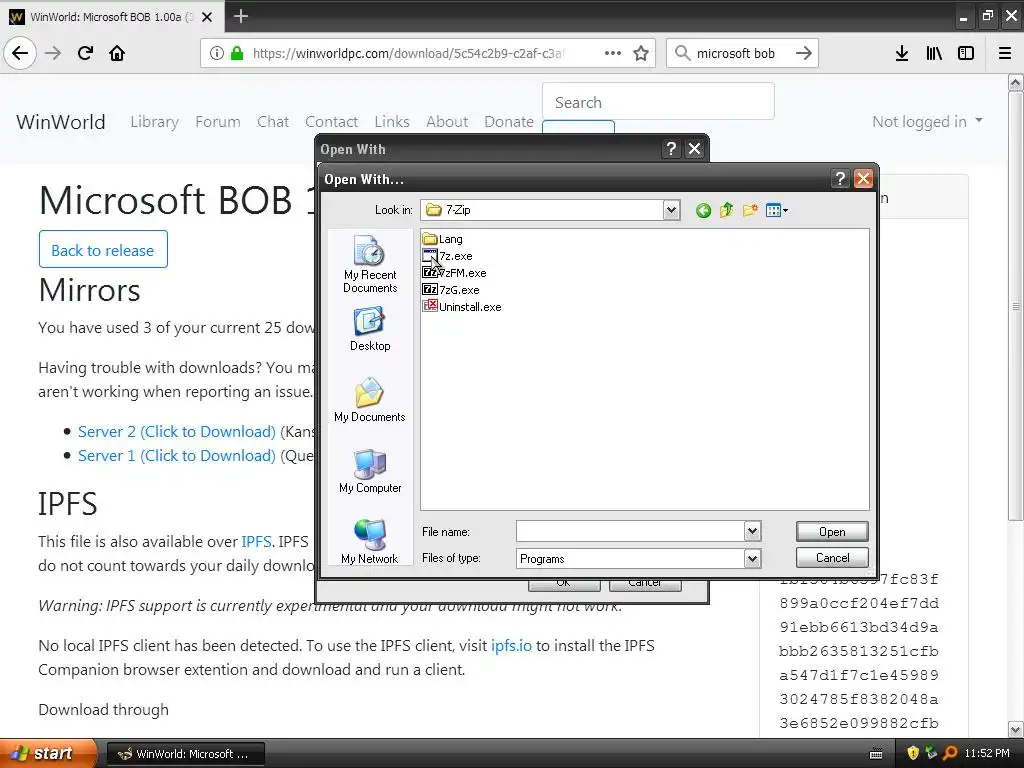
Task: Open page actions three-dot menu
Action: [613, 53]
